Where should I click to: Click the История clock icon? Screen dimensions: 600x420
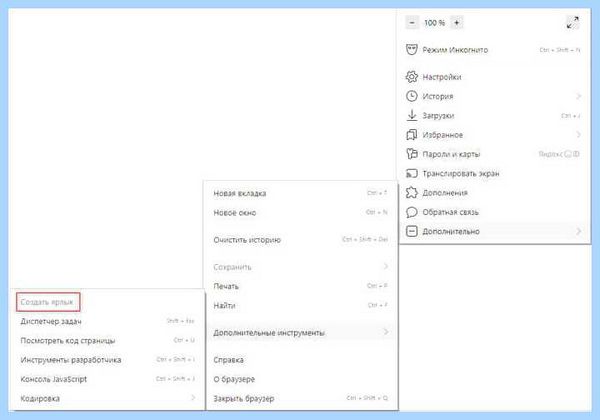tap(412, 96)
